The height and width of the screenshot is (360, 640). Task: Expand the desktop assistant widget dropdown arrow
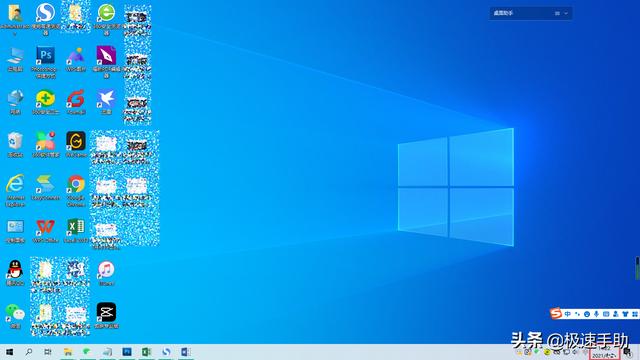click(566, 13)
